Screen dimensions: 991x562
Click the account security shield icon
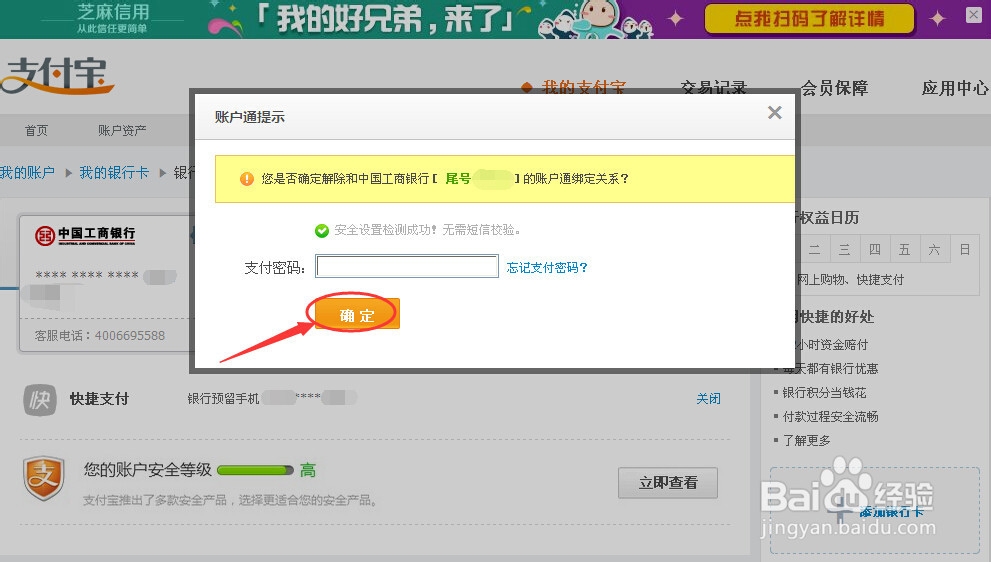coord(44,479)
